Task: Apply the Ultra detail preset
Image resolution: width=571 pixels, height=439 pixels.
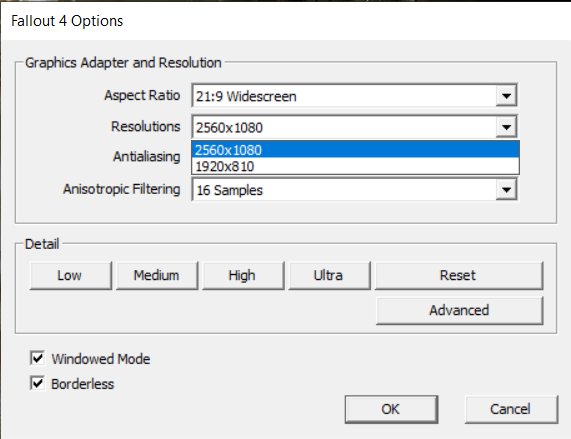Action: pos(329,276)
